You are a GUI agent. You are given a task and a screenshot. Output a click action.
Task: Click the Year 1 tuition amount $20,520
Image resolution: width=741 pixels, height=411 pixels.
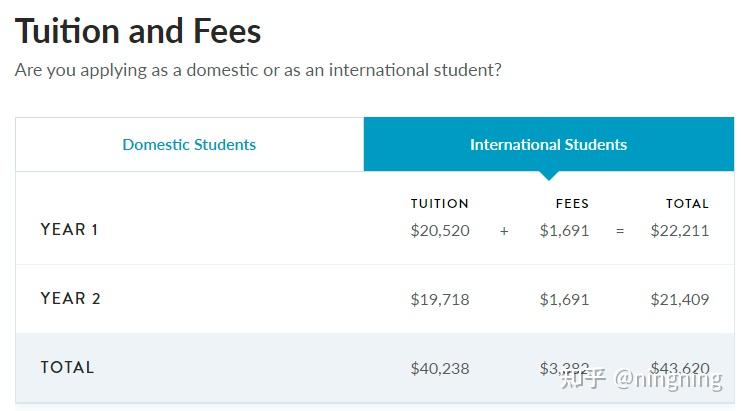(x=440, y=231)
